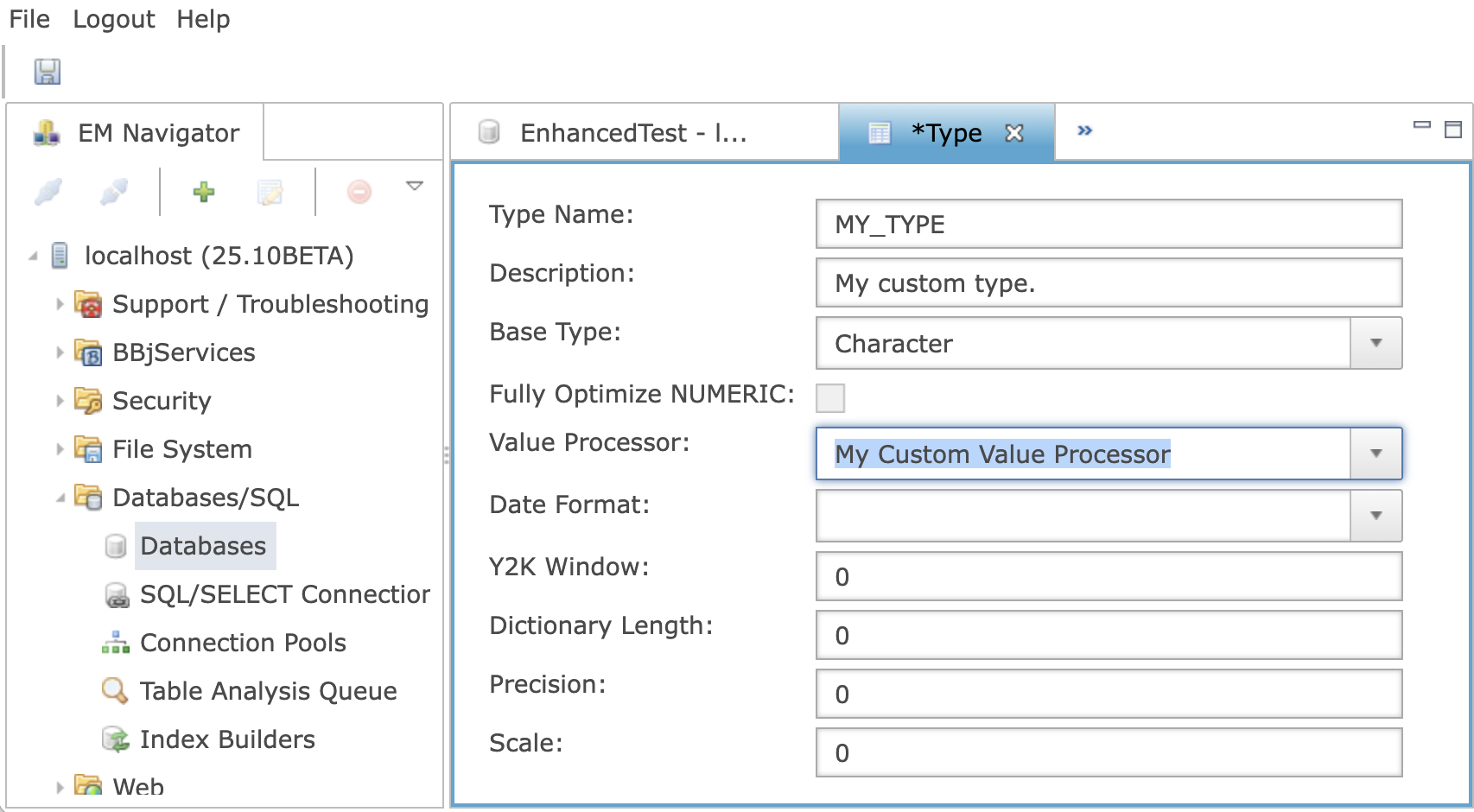Viewport: 1474px width, 812px height.
Task: Click the save disk icon in toolbar
Action: 47,72
